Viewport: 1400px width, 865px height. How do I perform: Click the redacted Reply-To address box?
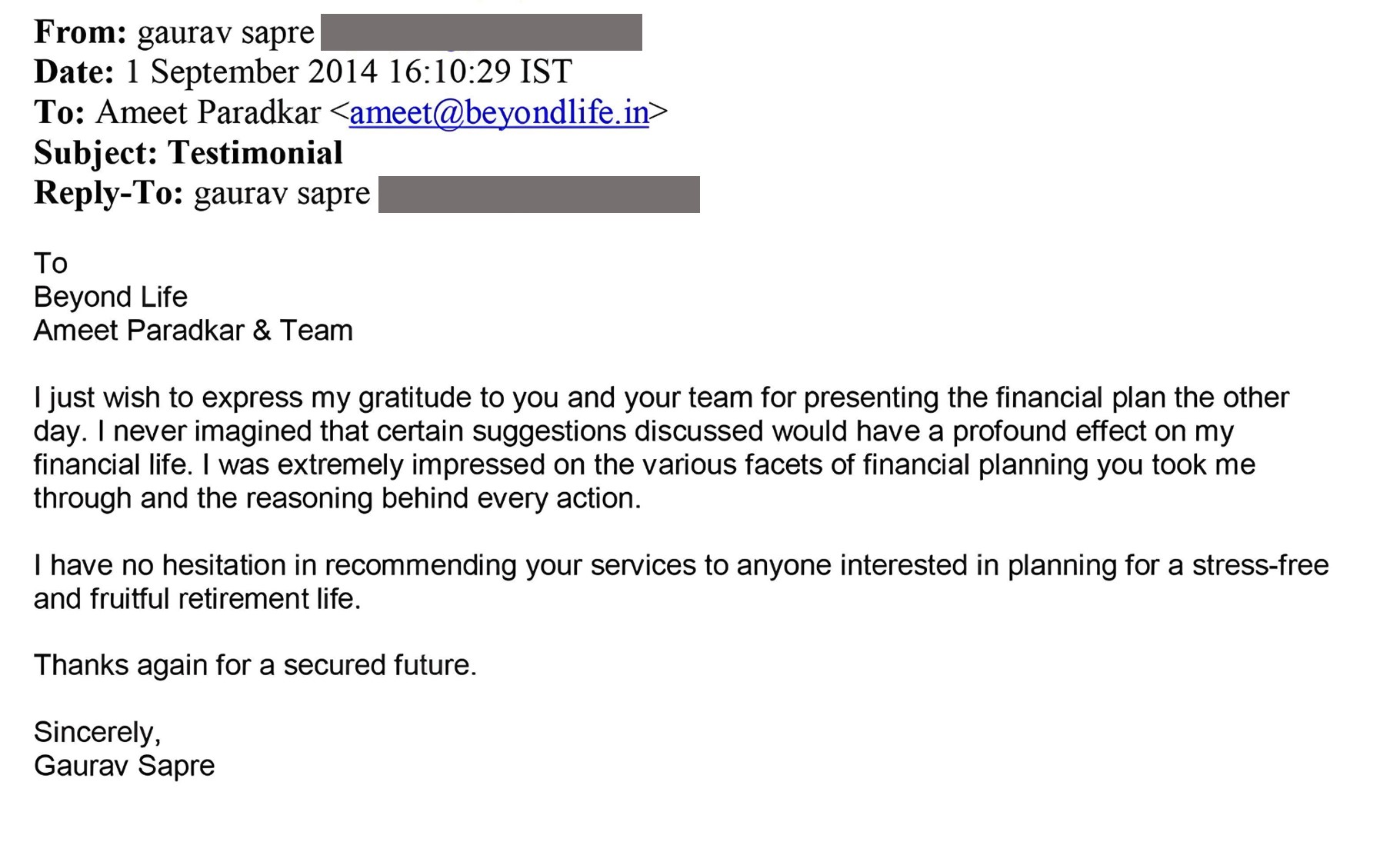[x=539, y=195]
